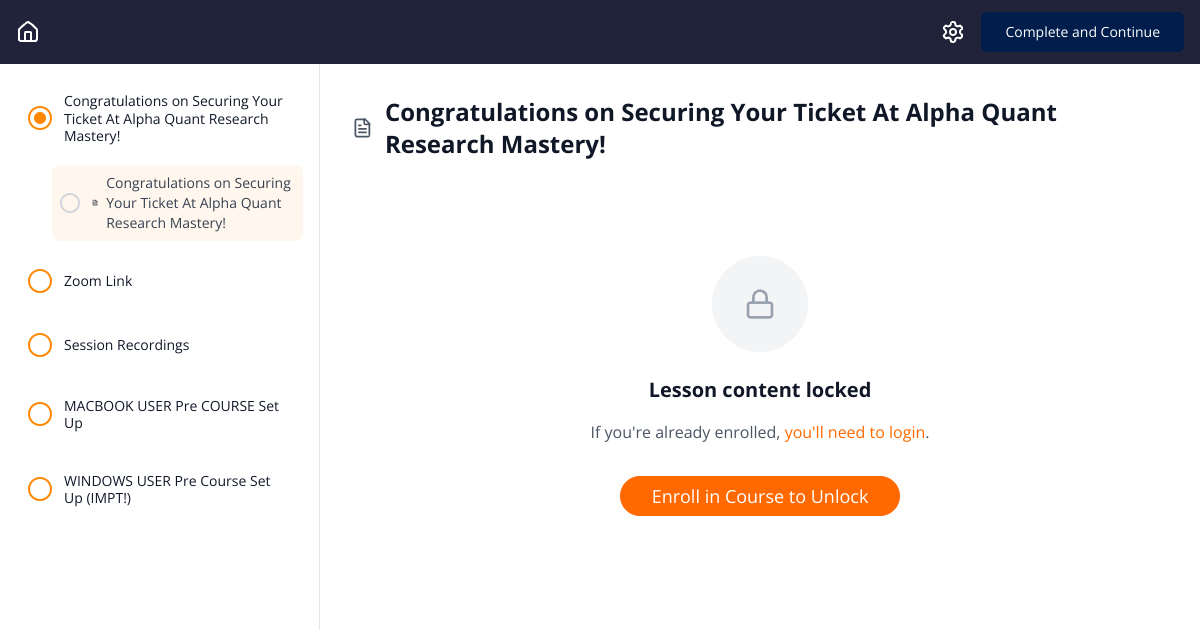Select the radio circle for 'Session Recordings'
This screenshot has width=1200, height=630.
tap(40, 344)
